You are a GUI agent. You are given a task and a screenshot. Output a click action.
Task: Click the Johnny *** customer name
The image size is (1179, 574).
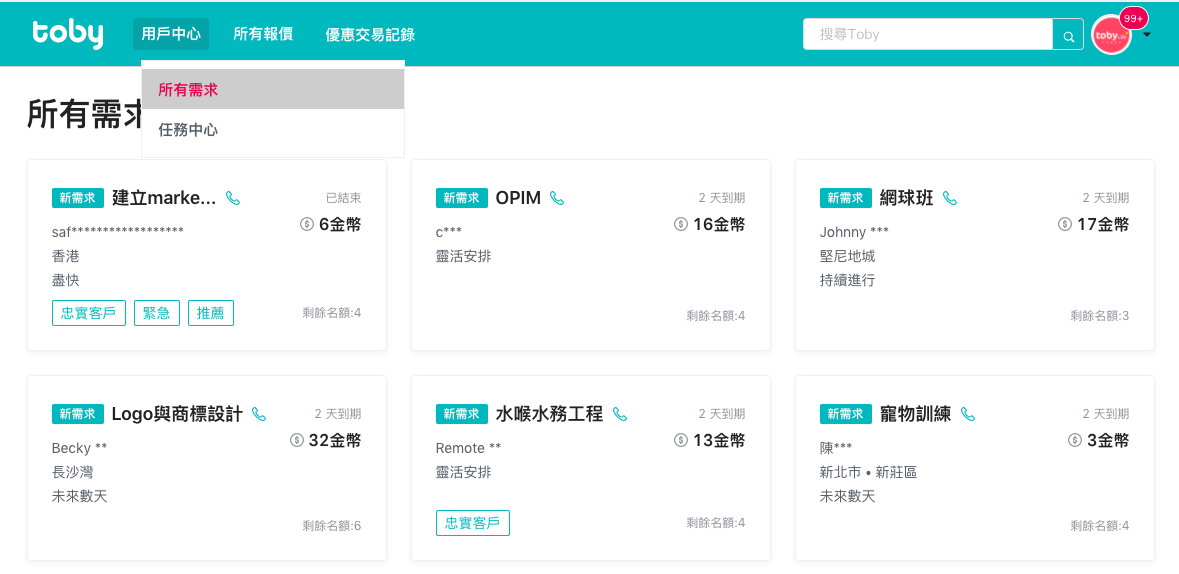[x=854, y=232]
